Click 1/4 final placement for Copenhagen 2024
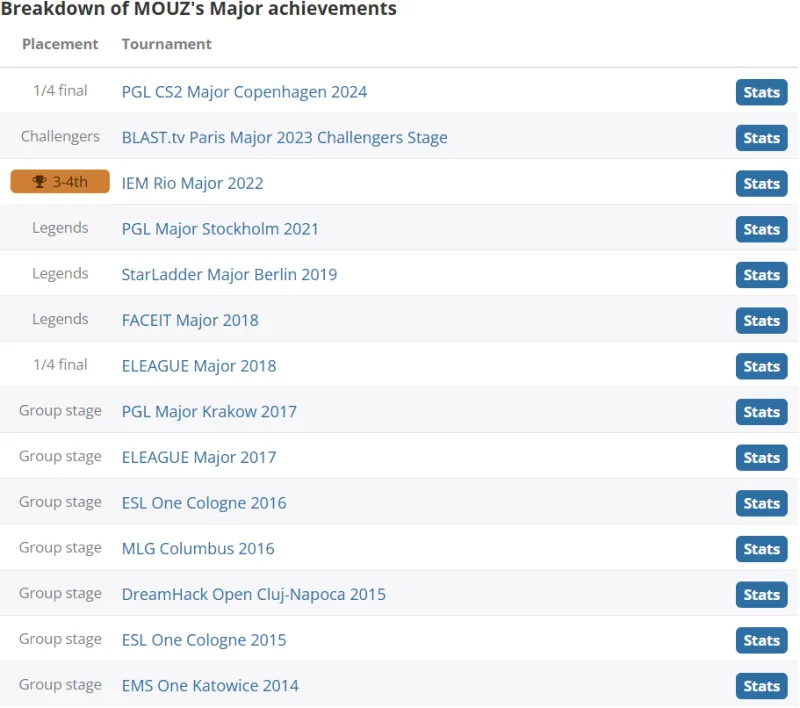This screenshot has height=708, width=800. tap(60, 91)
